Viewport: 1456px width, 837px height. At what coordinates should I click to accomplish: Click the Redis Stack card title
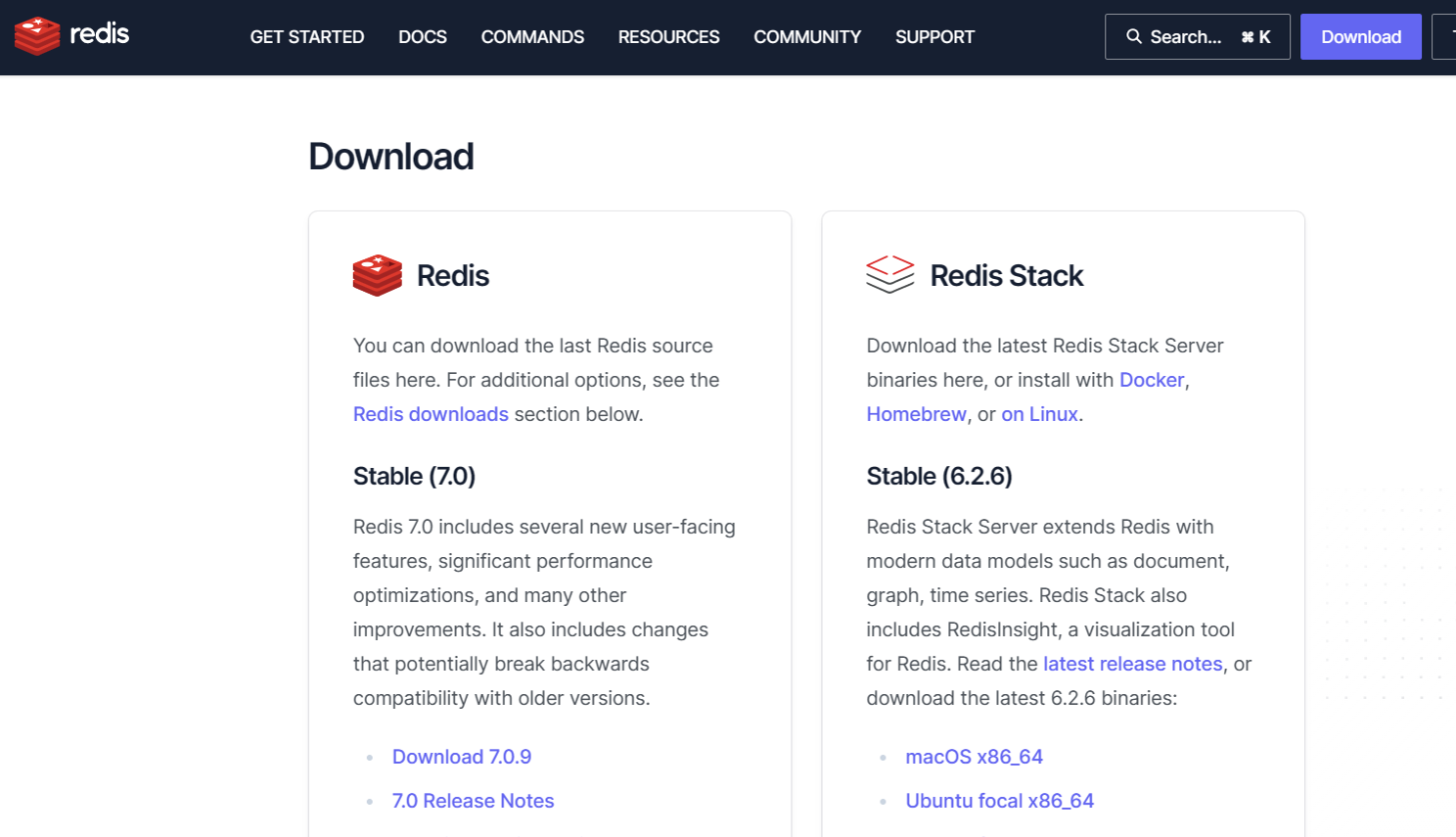pyautogui.click(x=1007, y=276)
